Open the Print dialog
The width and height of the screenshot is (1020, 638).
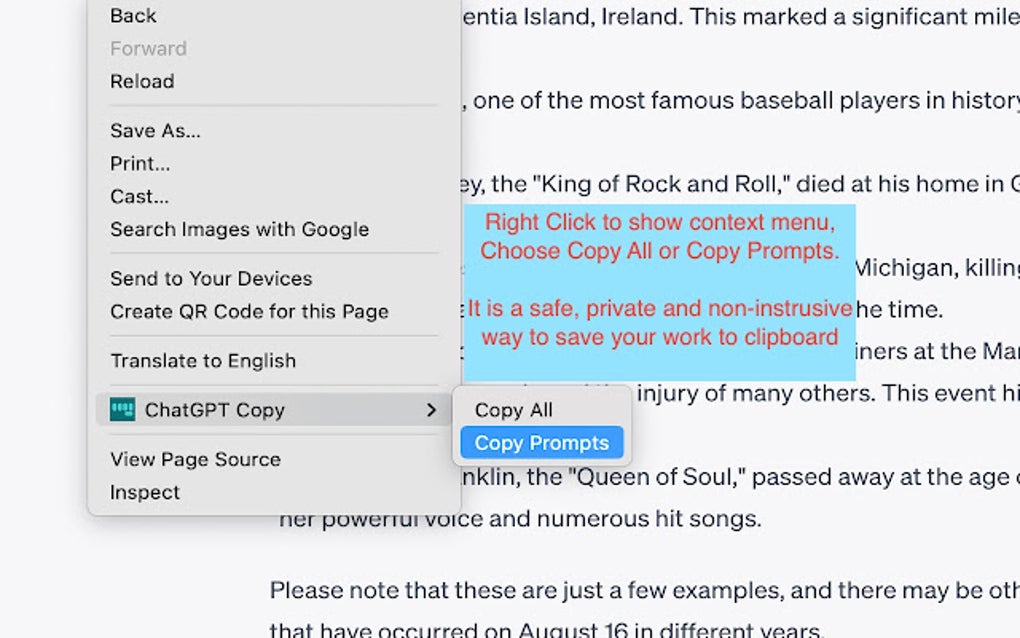pos(139,163)
